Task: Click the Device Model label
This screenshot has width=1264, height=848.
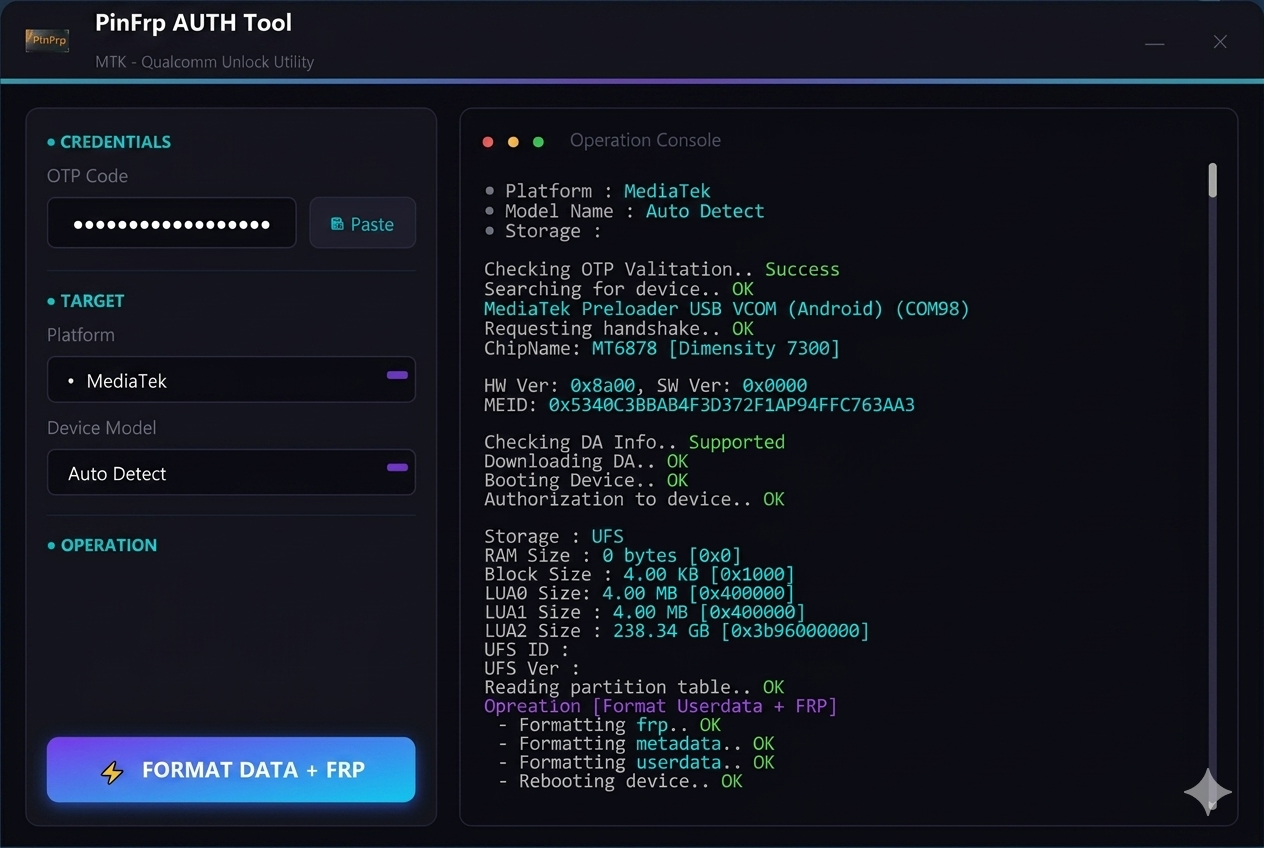Action: tap(102, 428)
